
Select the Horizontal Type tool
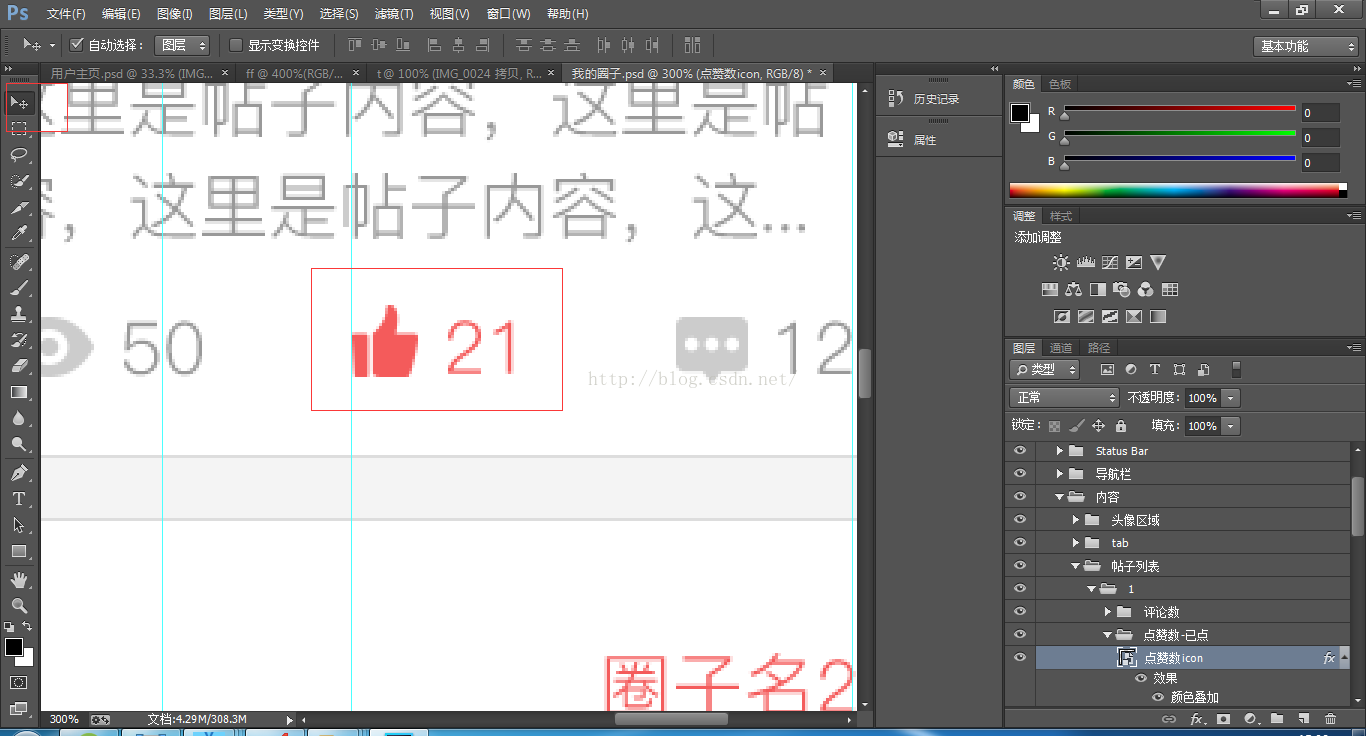pyautogui.click(x=19, y=498)
